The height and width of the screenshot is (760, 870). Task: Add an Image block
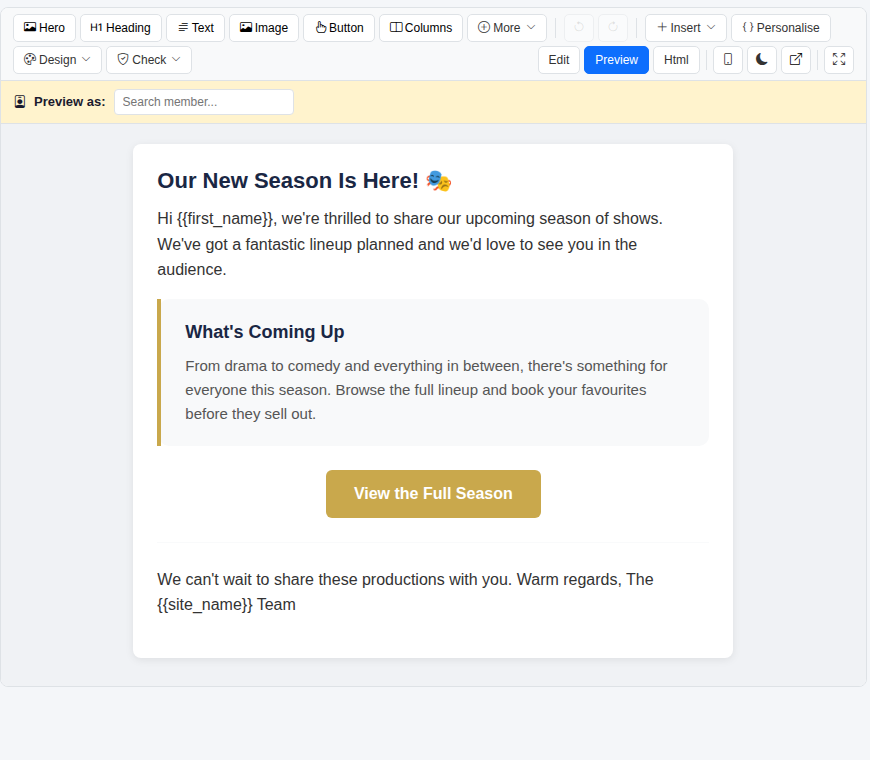pyautogui.click(x=264, y=28)
